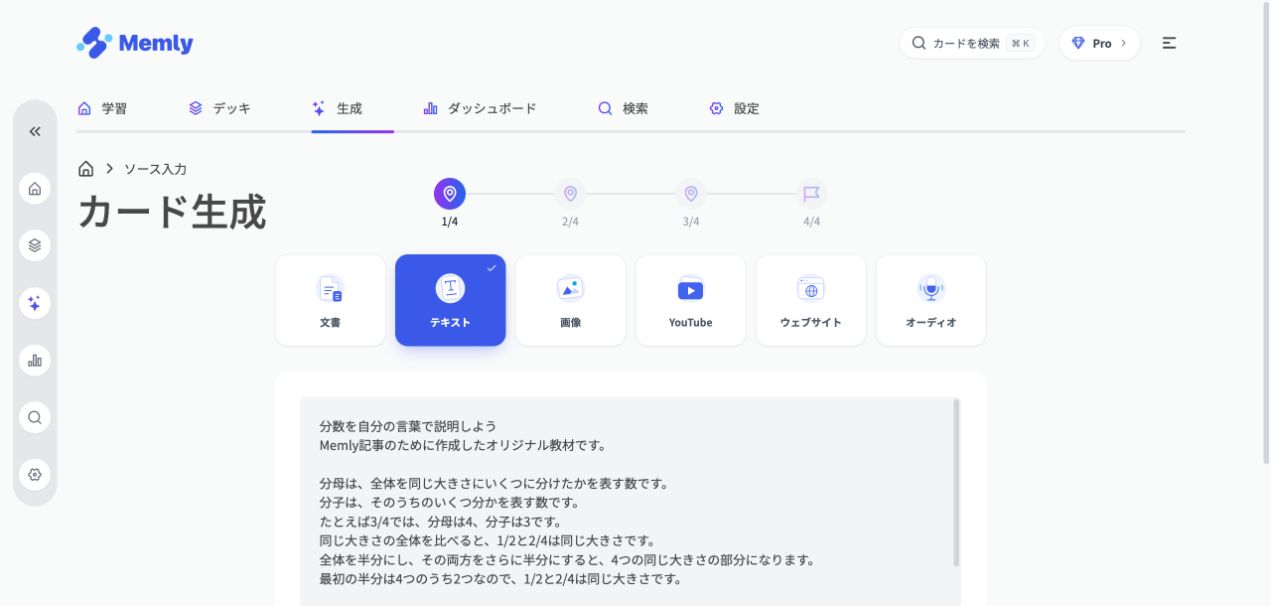Click the line starting 最初の半分は4つのうち
This screenshot has width=1271, height=606.
point(500,579)
